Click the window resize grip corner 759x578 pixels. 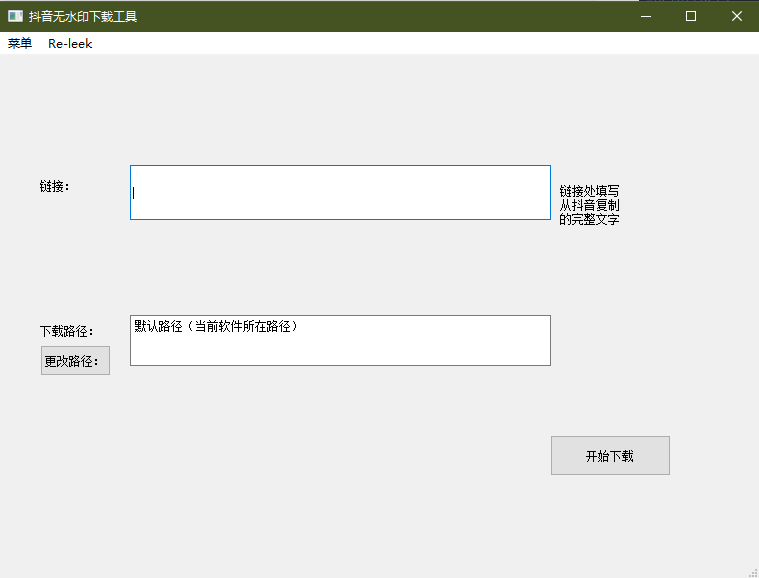point(753,572)
